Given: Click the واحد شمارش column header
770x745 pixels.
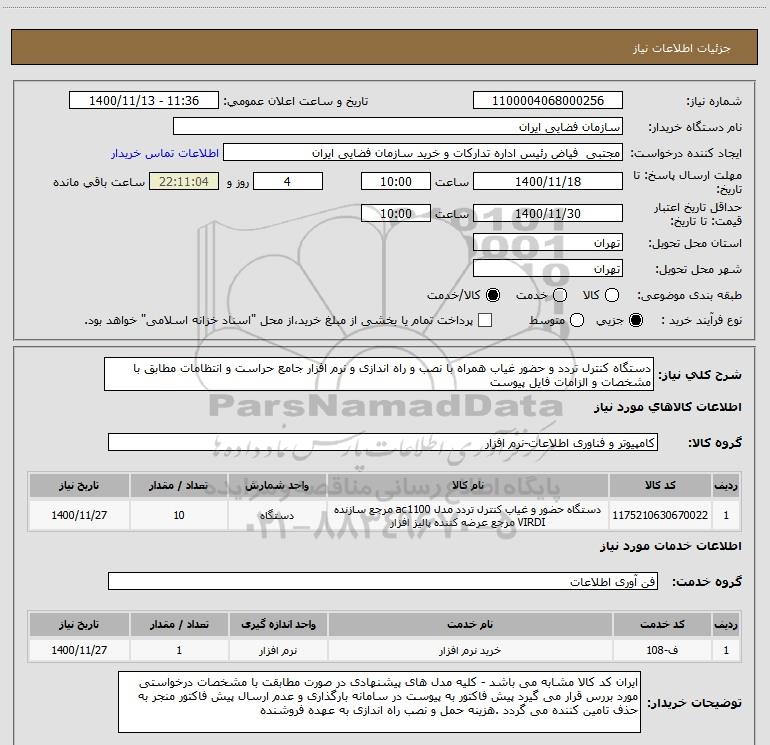Looking at the screenshot, I should (x=277, y=485).
